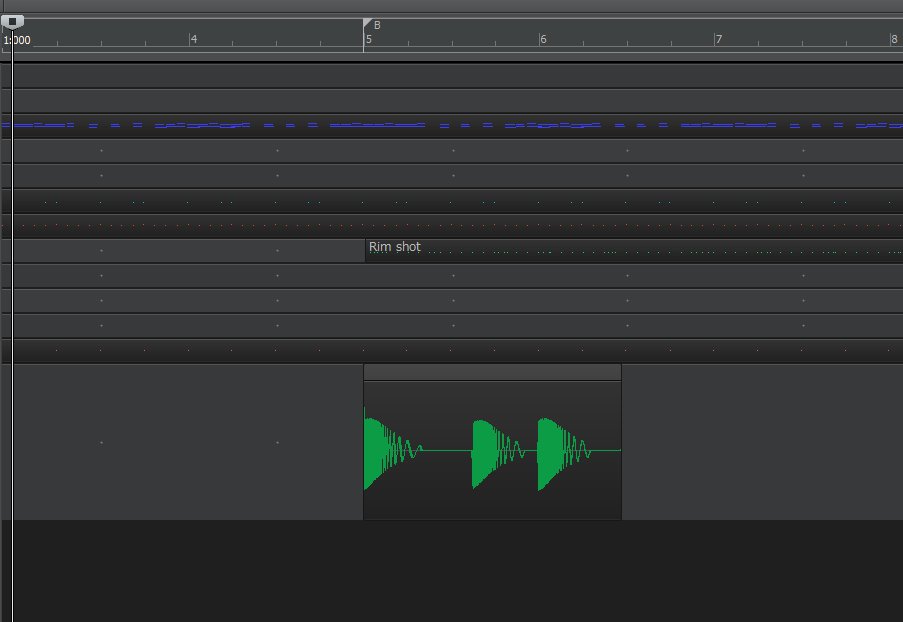Click bar 6 on the timeline ruler
Viewport: 903px width, 622px height.
click(543, 39)
